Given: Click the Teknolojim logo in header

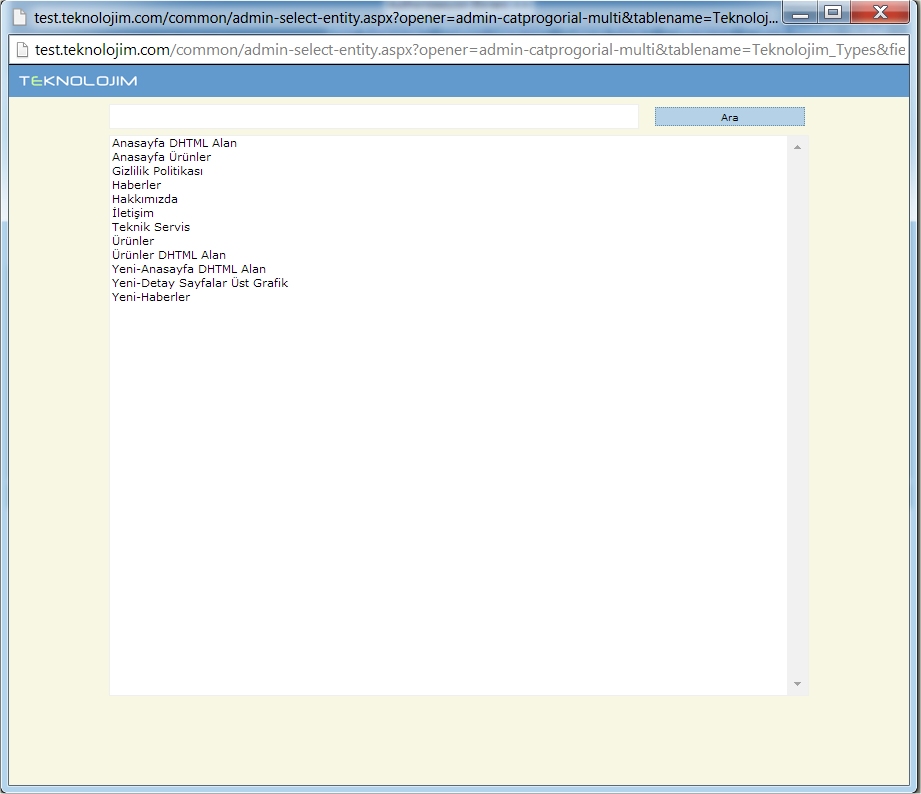Looking at the screenshot, I should (78, 81).
